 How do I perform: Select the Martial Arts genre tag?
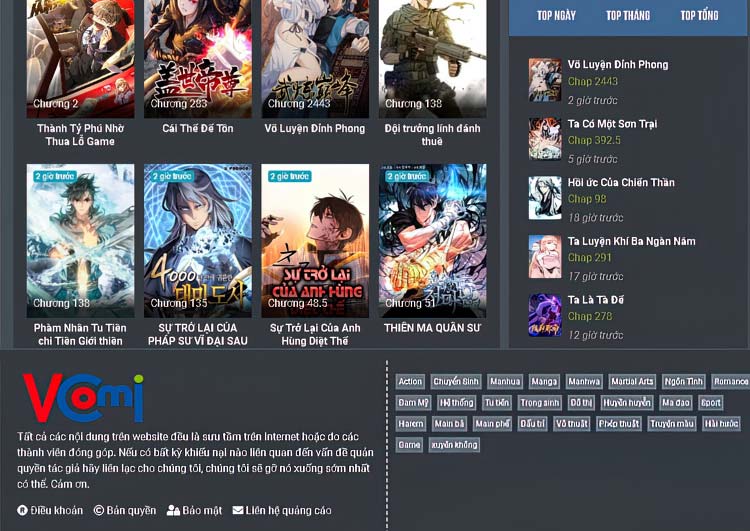point(632,381)
